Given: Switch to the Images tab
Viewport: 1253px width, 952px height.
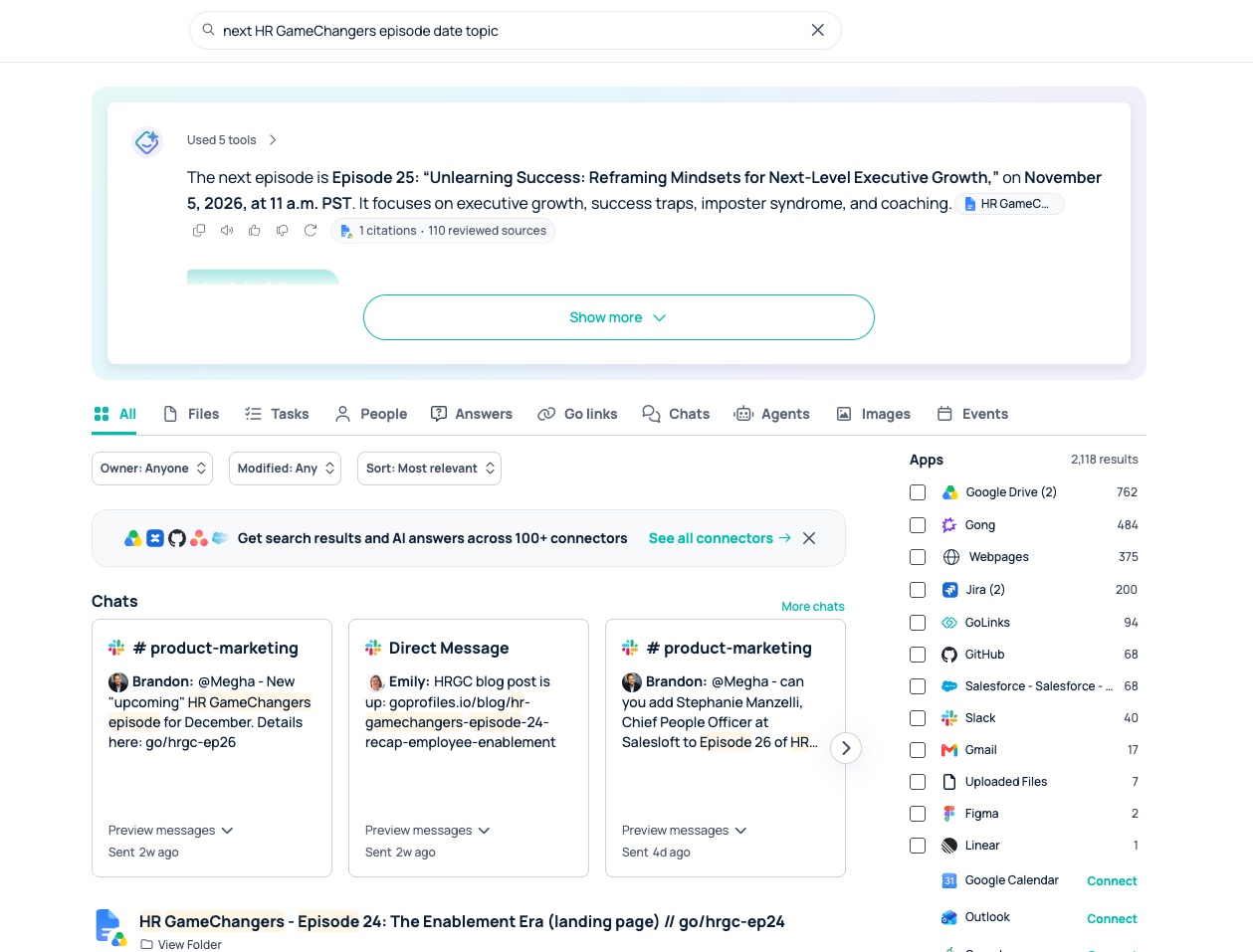Looking at the screenshot, I should click(x=873, y=414).
